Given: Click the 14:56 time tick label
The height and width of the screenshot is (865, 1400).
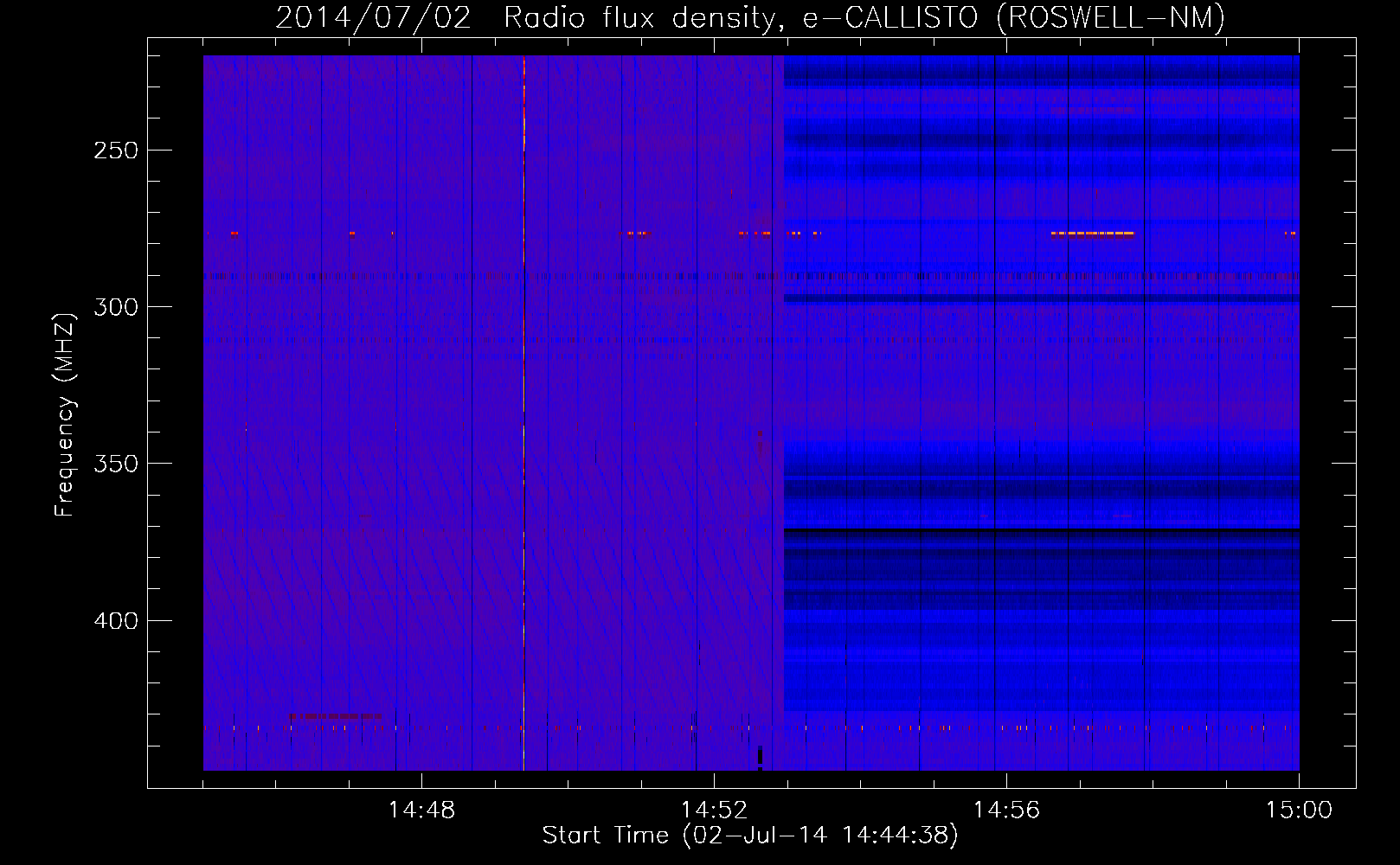Looking at the screenshot, I should [1006, 811].
